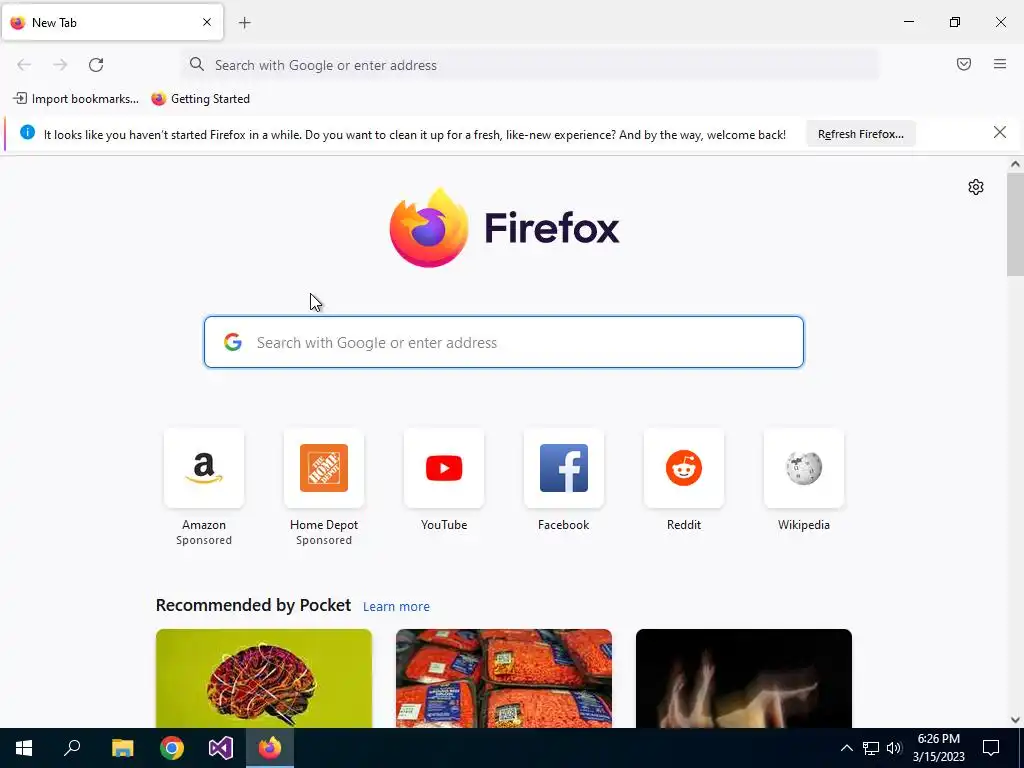The height and width of the screenshot is (768, 1024).
Task: Open the network tray icon
Action: coord(871,748)
